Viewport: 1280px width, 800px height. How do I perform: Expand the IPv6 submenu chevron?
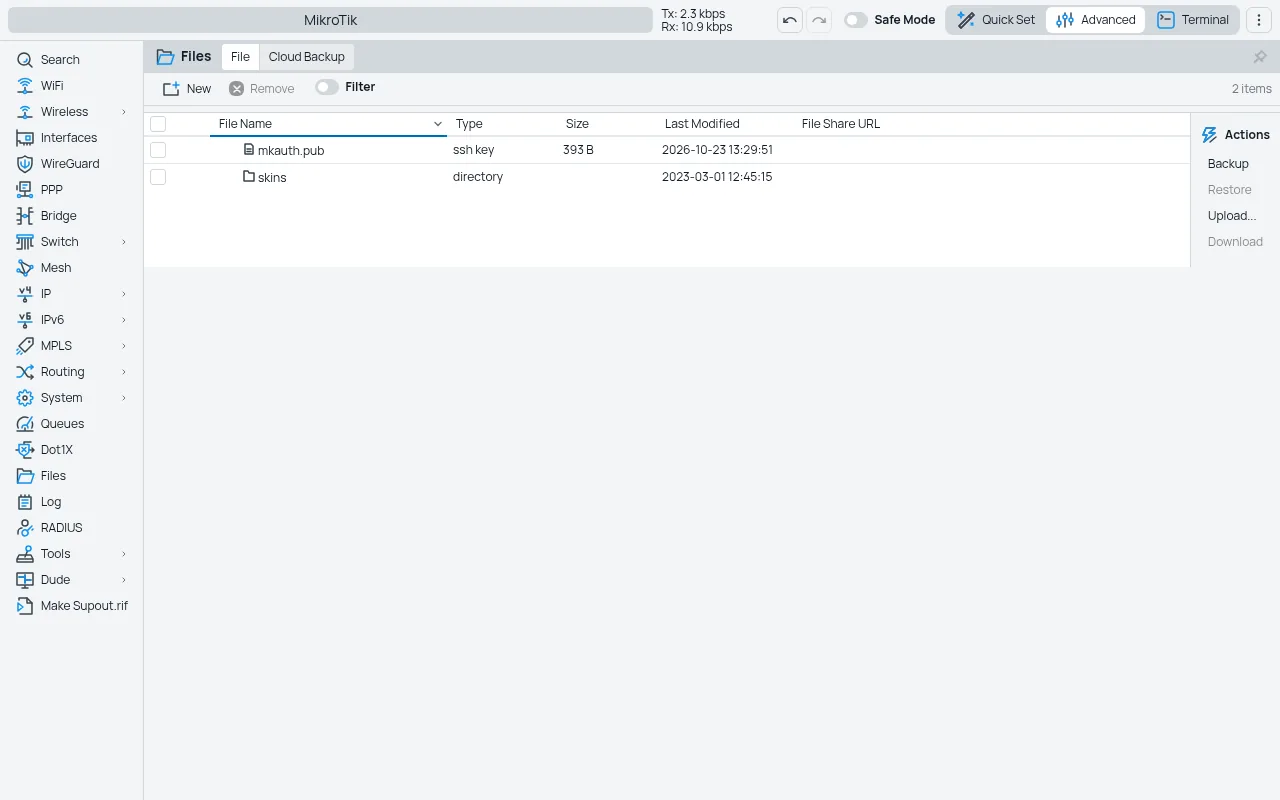click(x=124, y=320)
